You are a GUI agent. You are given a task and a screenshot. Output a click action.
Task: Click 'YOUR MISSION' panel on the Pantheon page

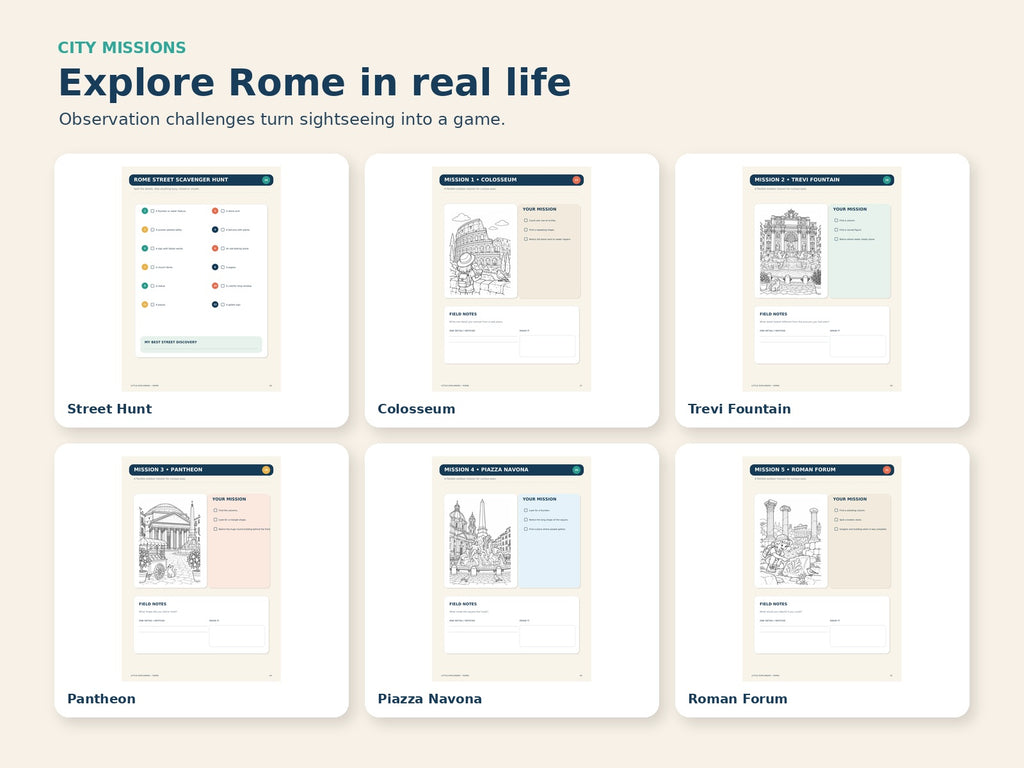click(x=239, y=541)
